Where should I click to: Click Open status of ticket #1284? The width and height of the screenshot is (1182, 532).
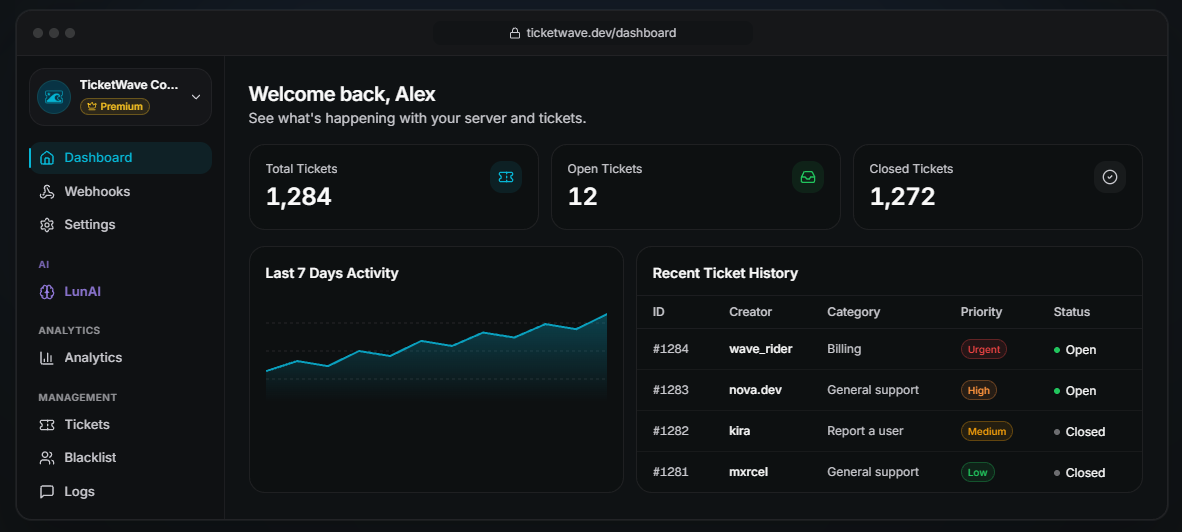[x=1075, y=350]
